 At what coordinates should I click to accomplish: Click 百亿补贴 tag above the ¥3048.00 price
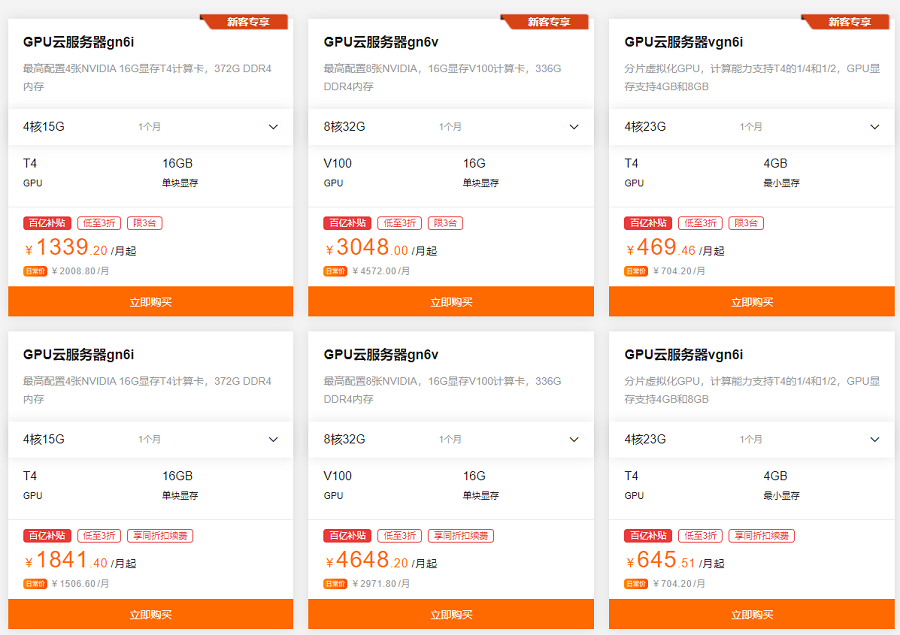(x=347, y=223)
